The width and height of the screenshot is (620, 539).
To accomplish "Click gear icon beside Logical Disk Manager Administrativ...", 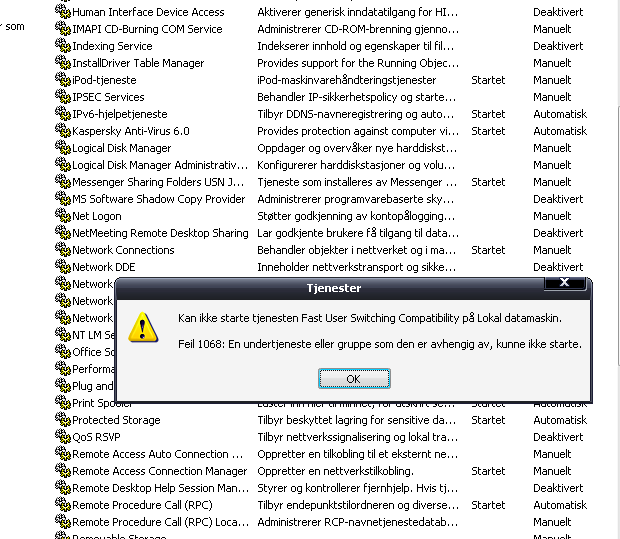I will click(x=62, y=165).
